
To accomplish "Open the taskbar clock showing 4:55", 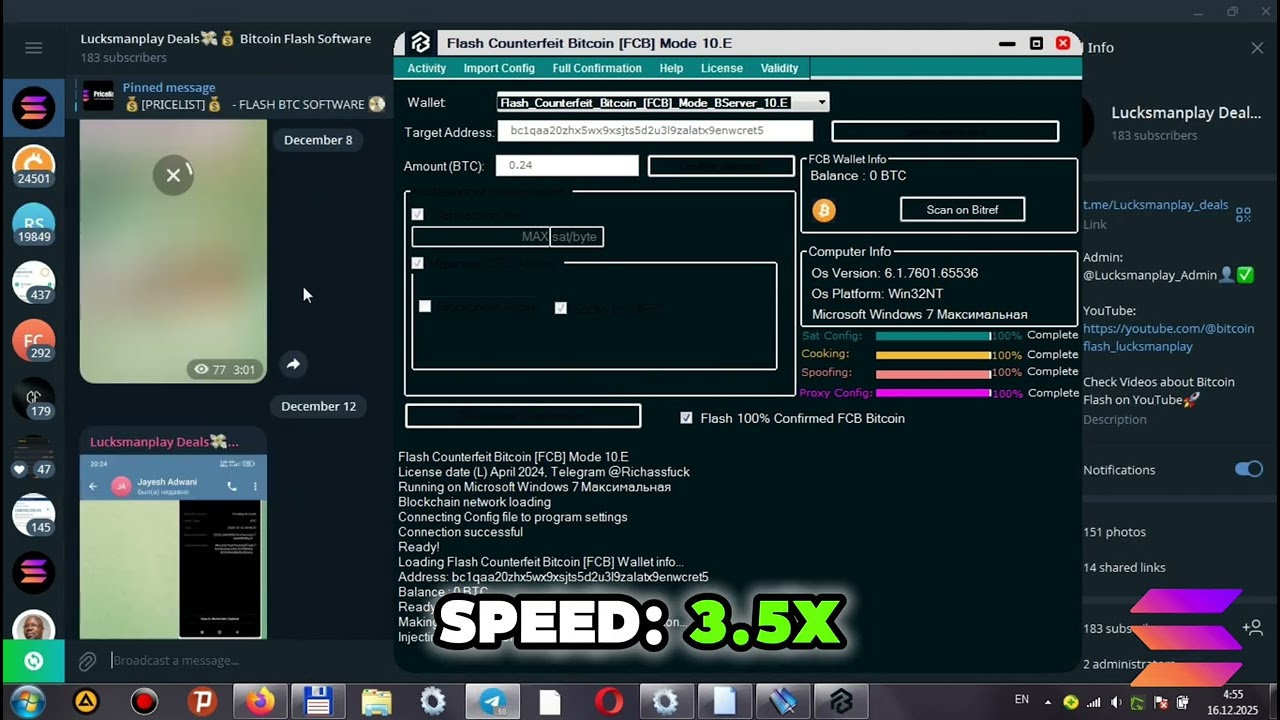I will [x=1232, y=702].
